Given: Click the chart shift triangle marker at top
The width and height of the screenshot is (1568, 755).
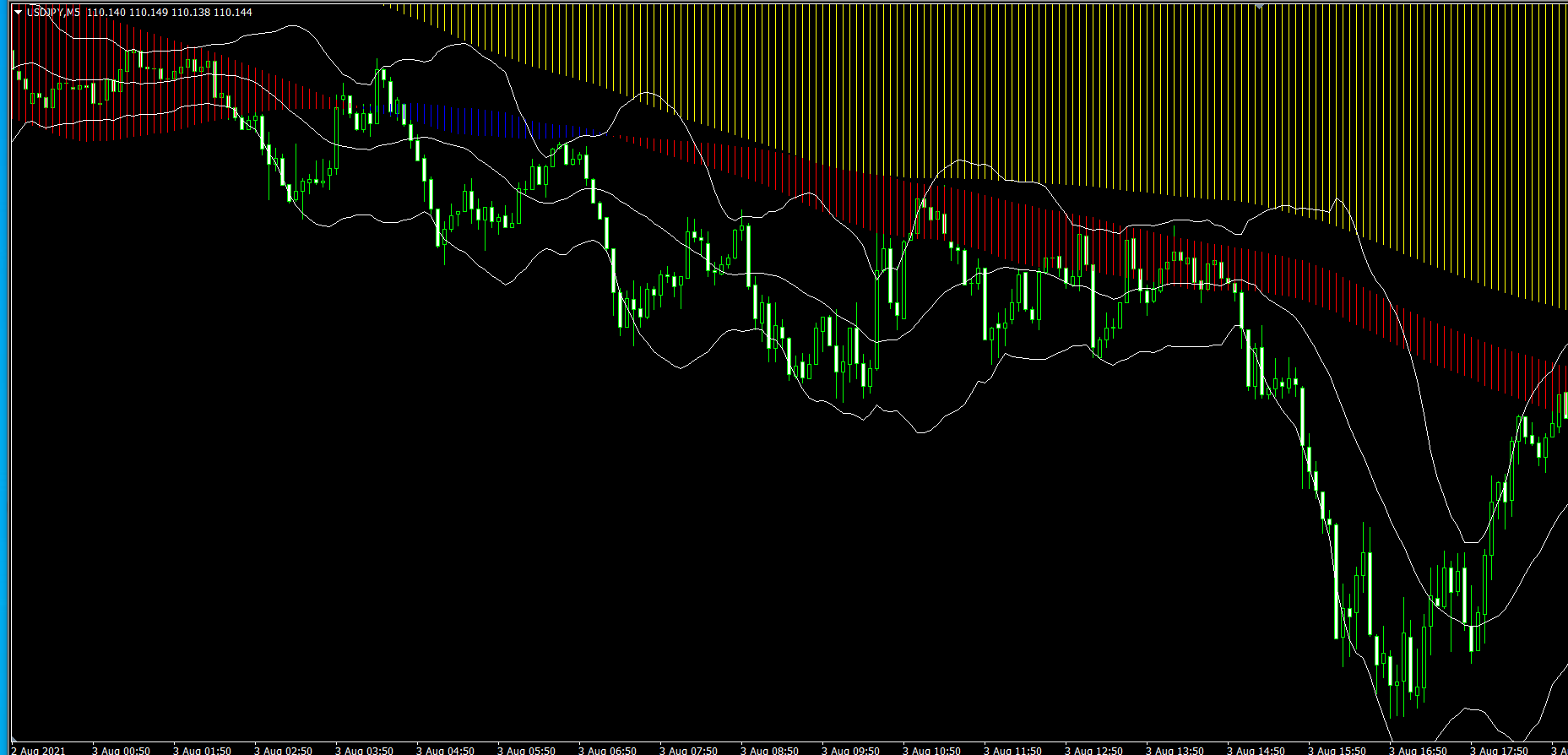Looking at the screenshot, I should pyautogui.click(x=1259, y=5).
